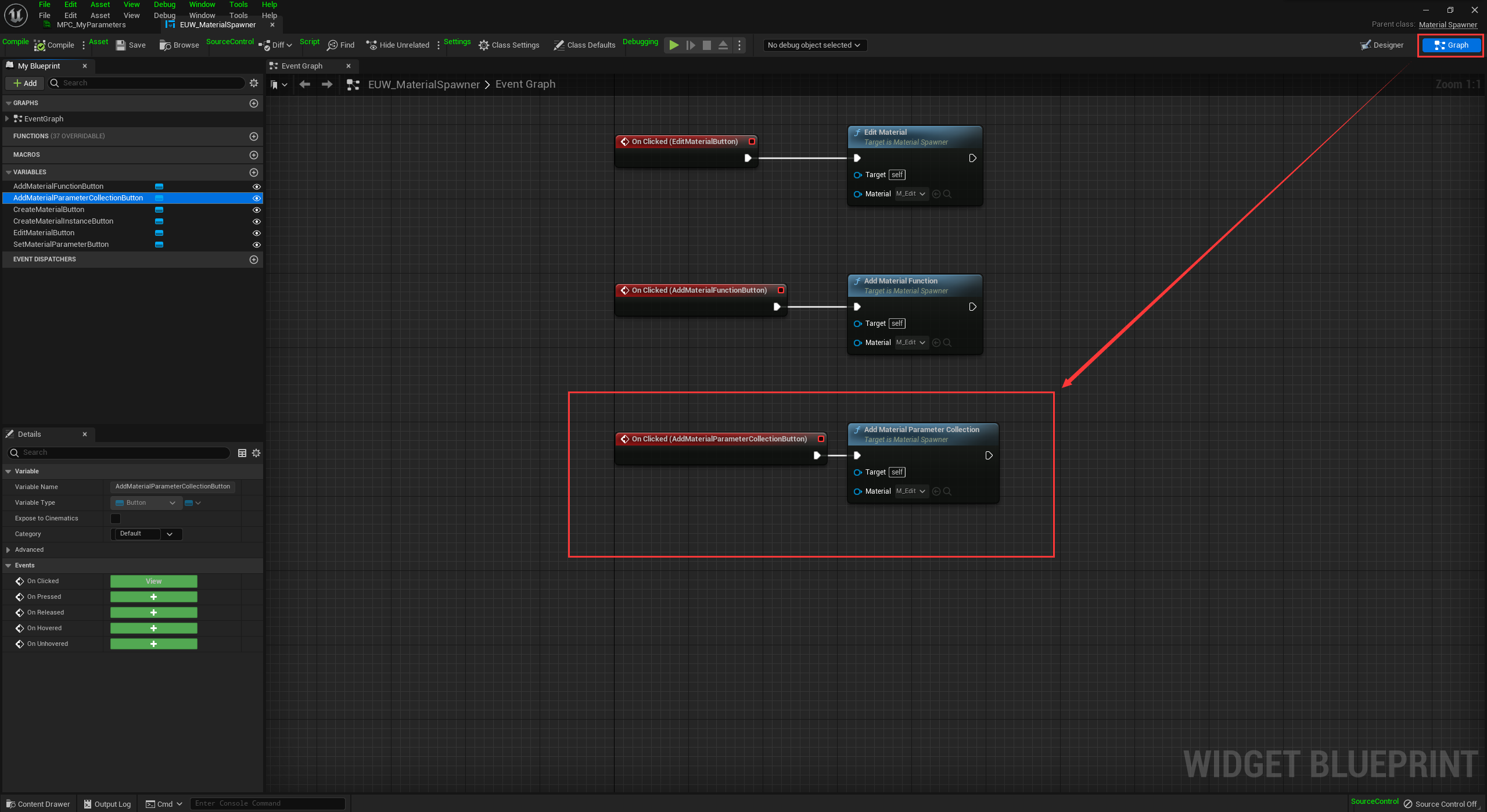Switch to the MPC_MyParameters tab
This screenshot has width=1487, height=812.
tap(91, 25)
